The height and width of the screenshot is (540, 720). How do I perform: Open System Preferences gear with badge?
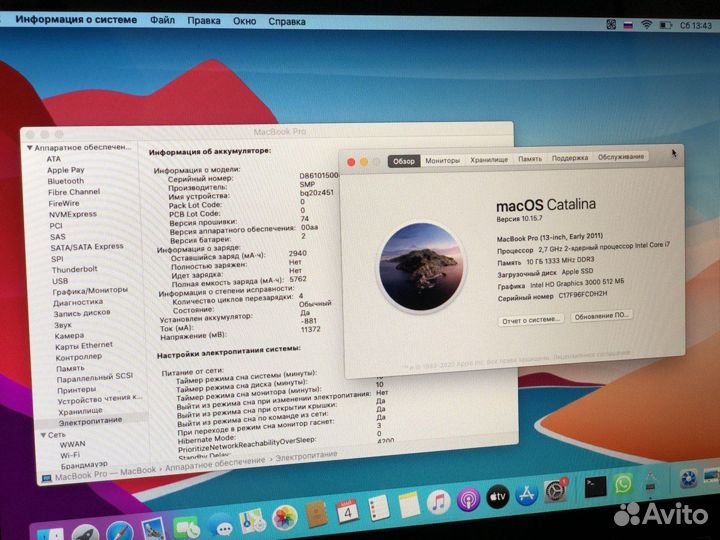556,491
